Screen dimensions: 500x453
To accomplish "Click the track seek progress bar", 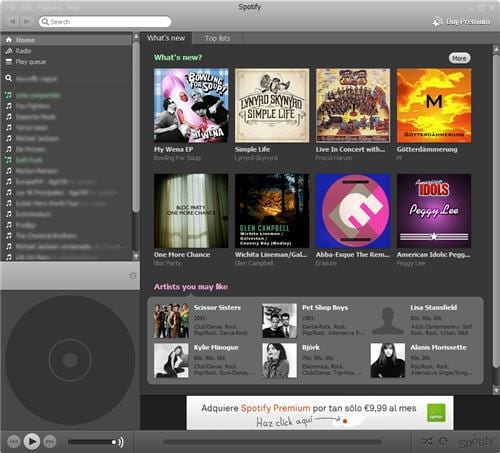I will (x=272, y=442).
